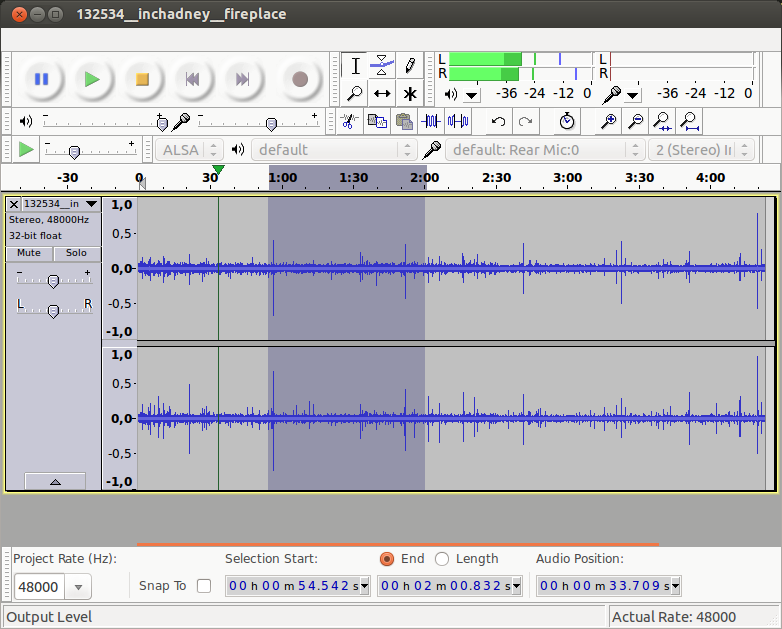Screen dimensions: 782x629
Task: Open the Sync-Lock clock tool
Action: point(567,121)
